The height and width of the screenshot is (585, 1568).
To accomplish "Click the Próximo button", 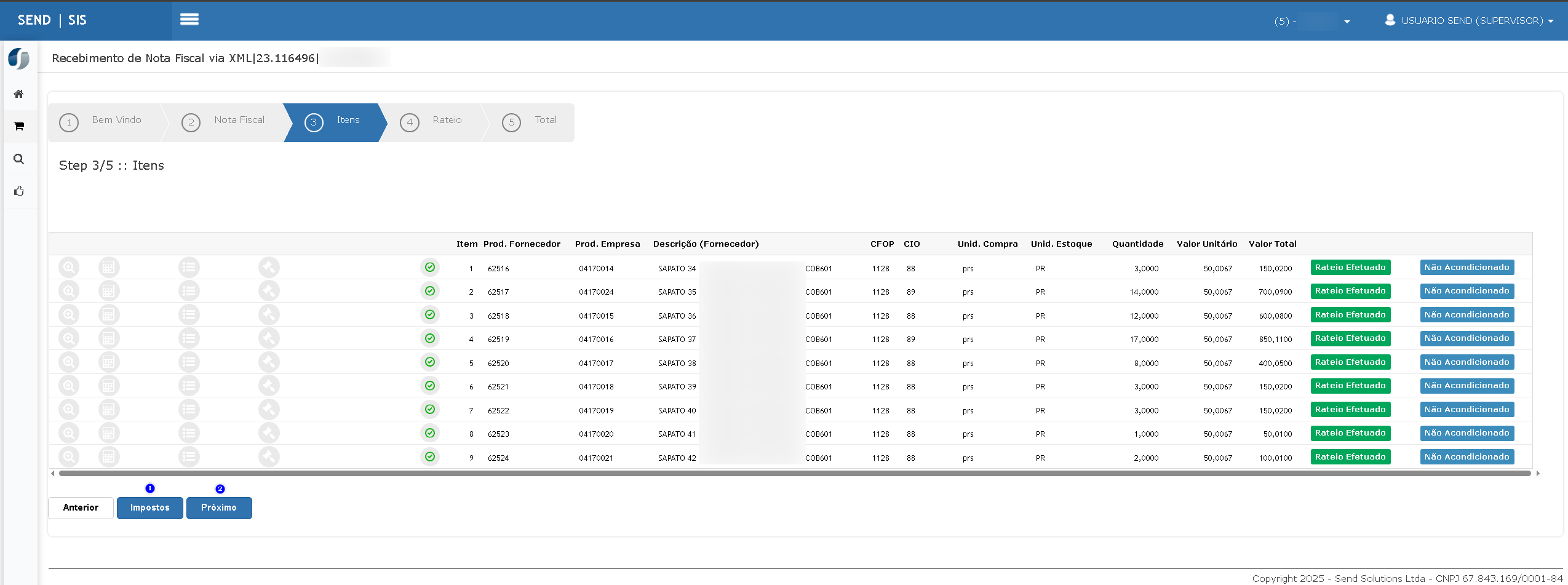I will tap(219, 508).
